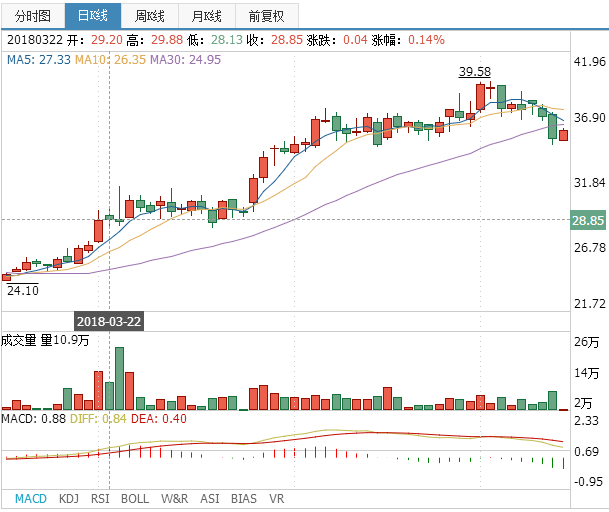609x512 pixels.
Task: Click the 41.96 price axis label
Action: [x=590, y=61]
